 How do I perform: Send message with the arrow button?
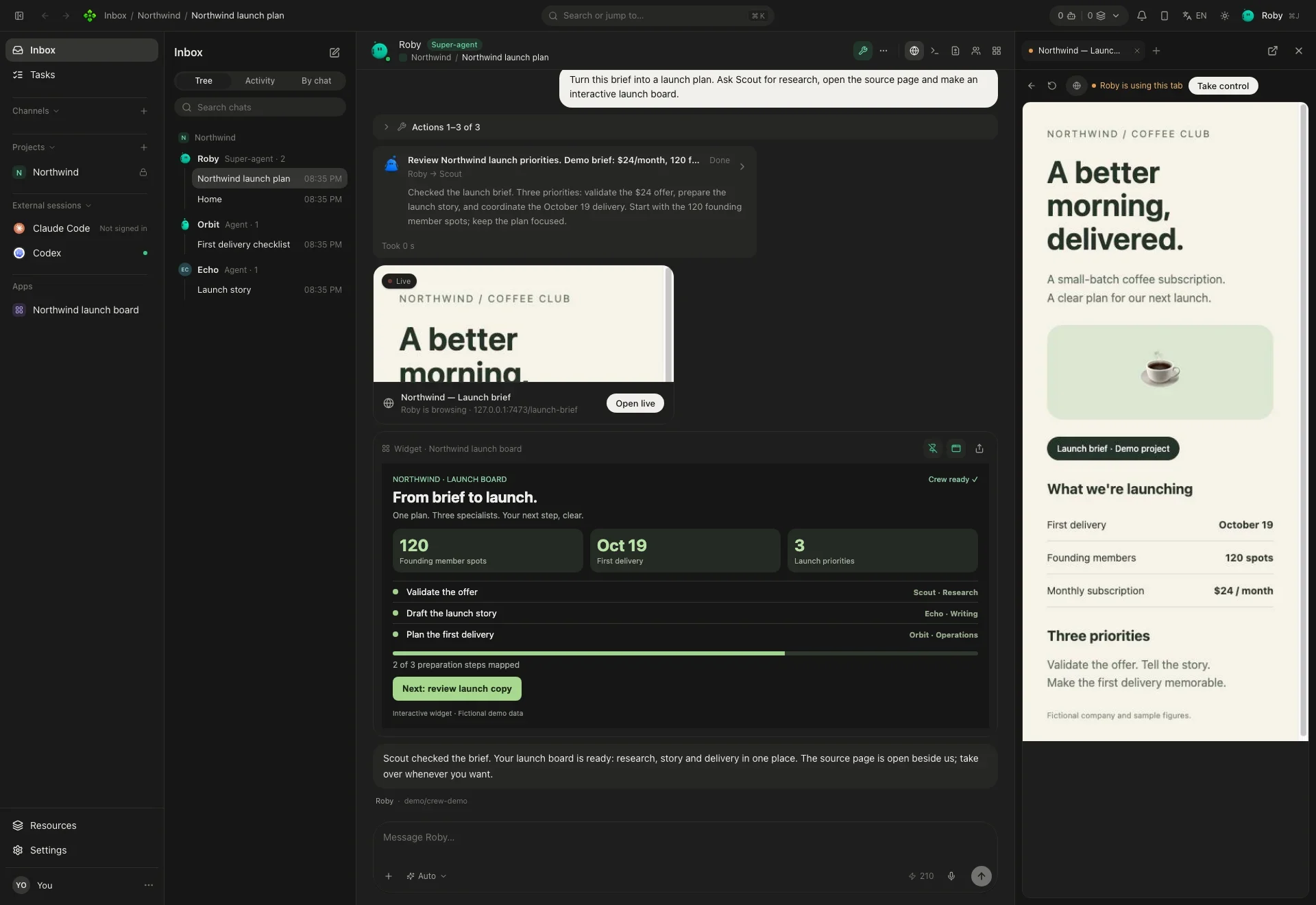tap(981, 876)
